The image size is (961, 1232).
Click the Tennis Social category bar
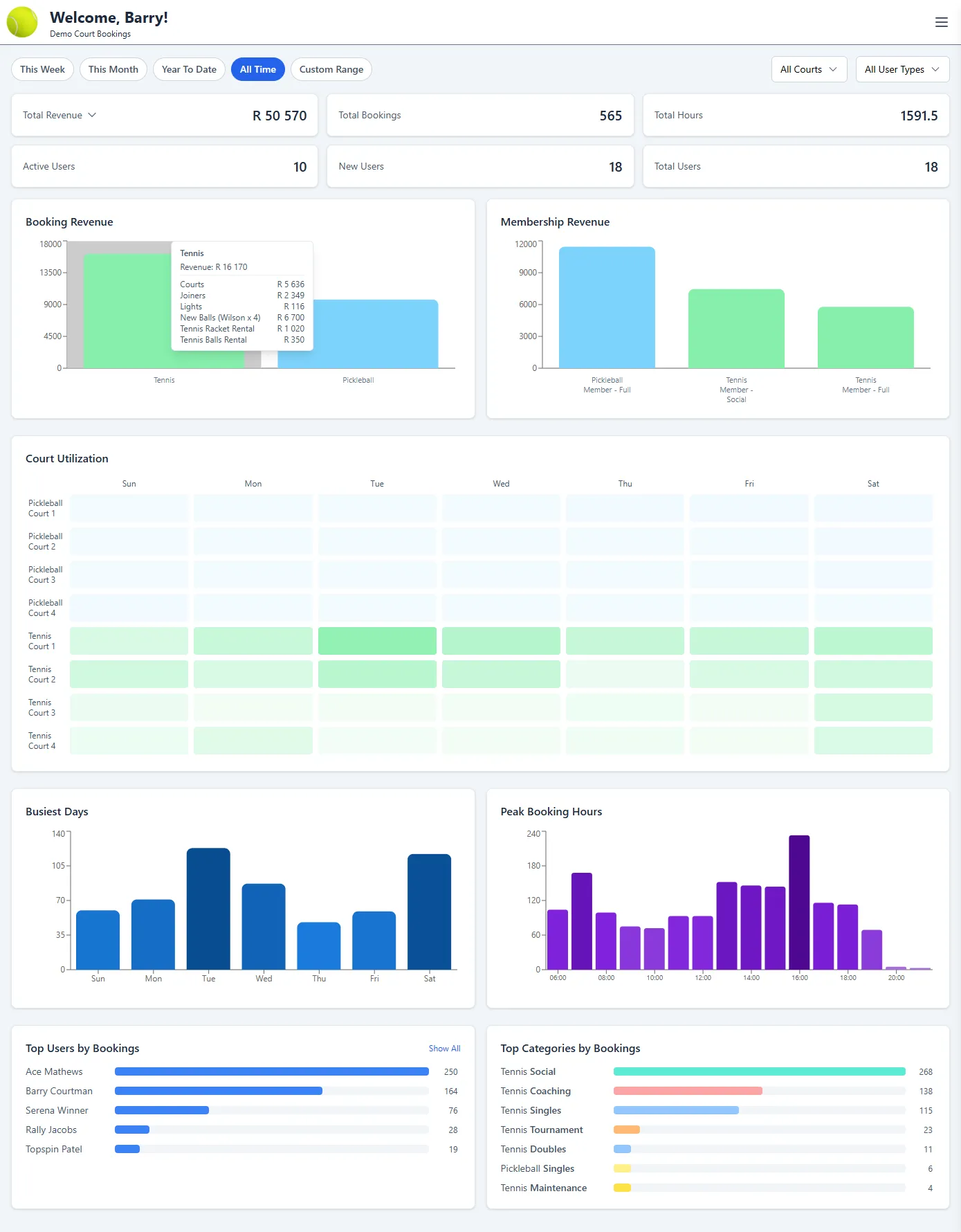[x=759, y=1071]
